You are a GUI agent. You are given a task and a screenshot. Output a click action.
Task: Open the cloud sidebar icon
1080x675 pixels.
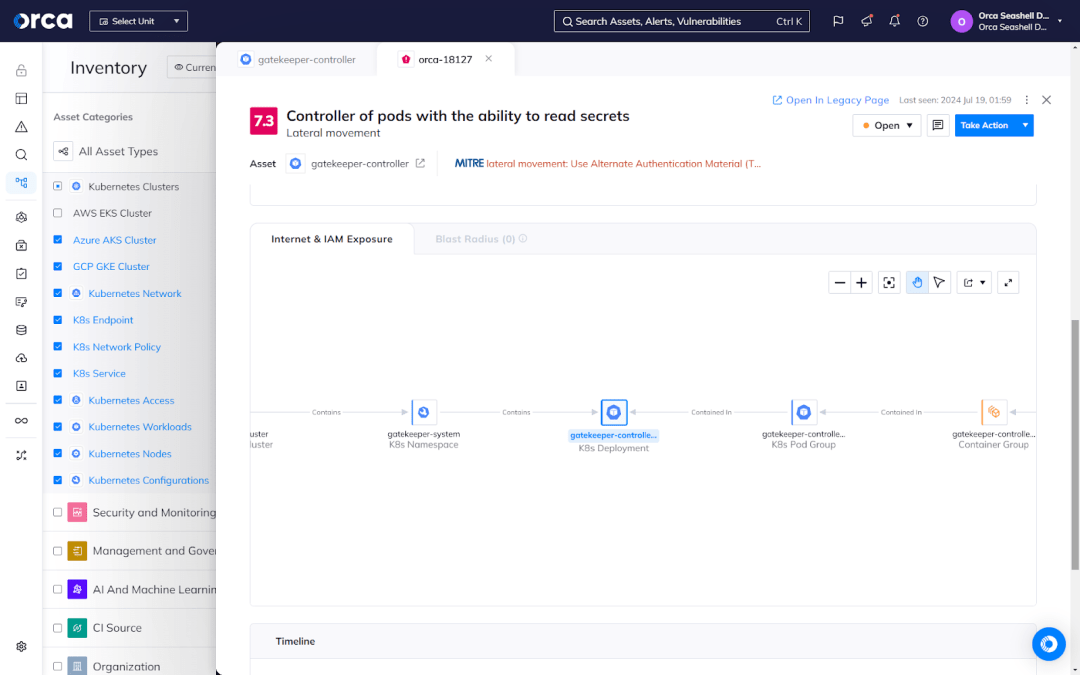point(21,358)
